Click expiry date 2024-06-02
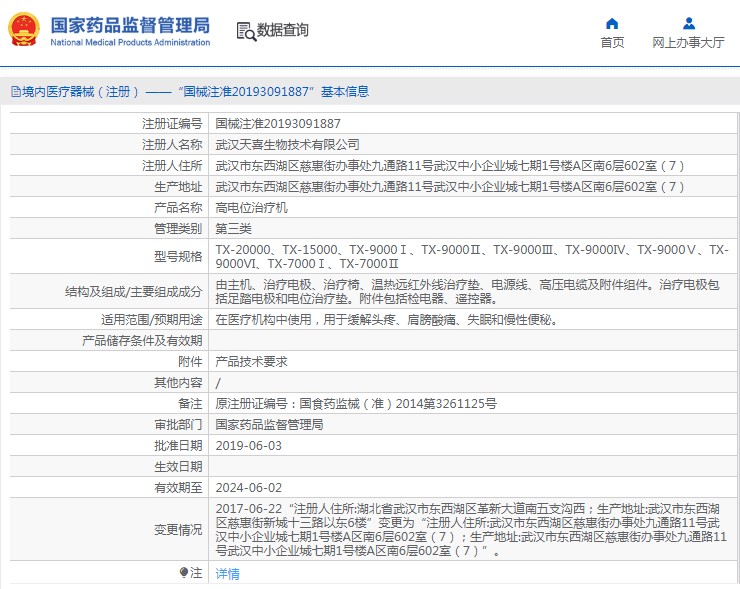740x589 pixels. [249, 488]
